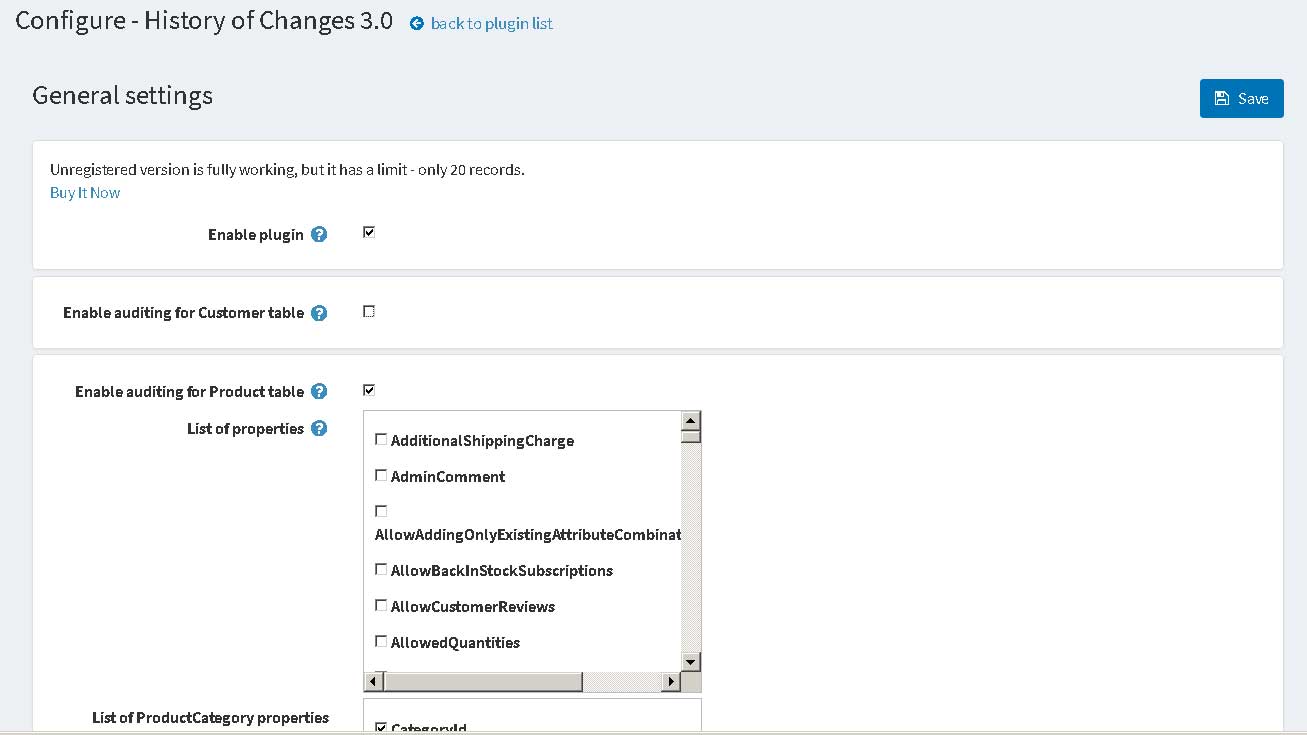Open the back to plugin list link
Image resolution: width=1307 pixels, height=735 pixels.
[x=491, y=23]
